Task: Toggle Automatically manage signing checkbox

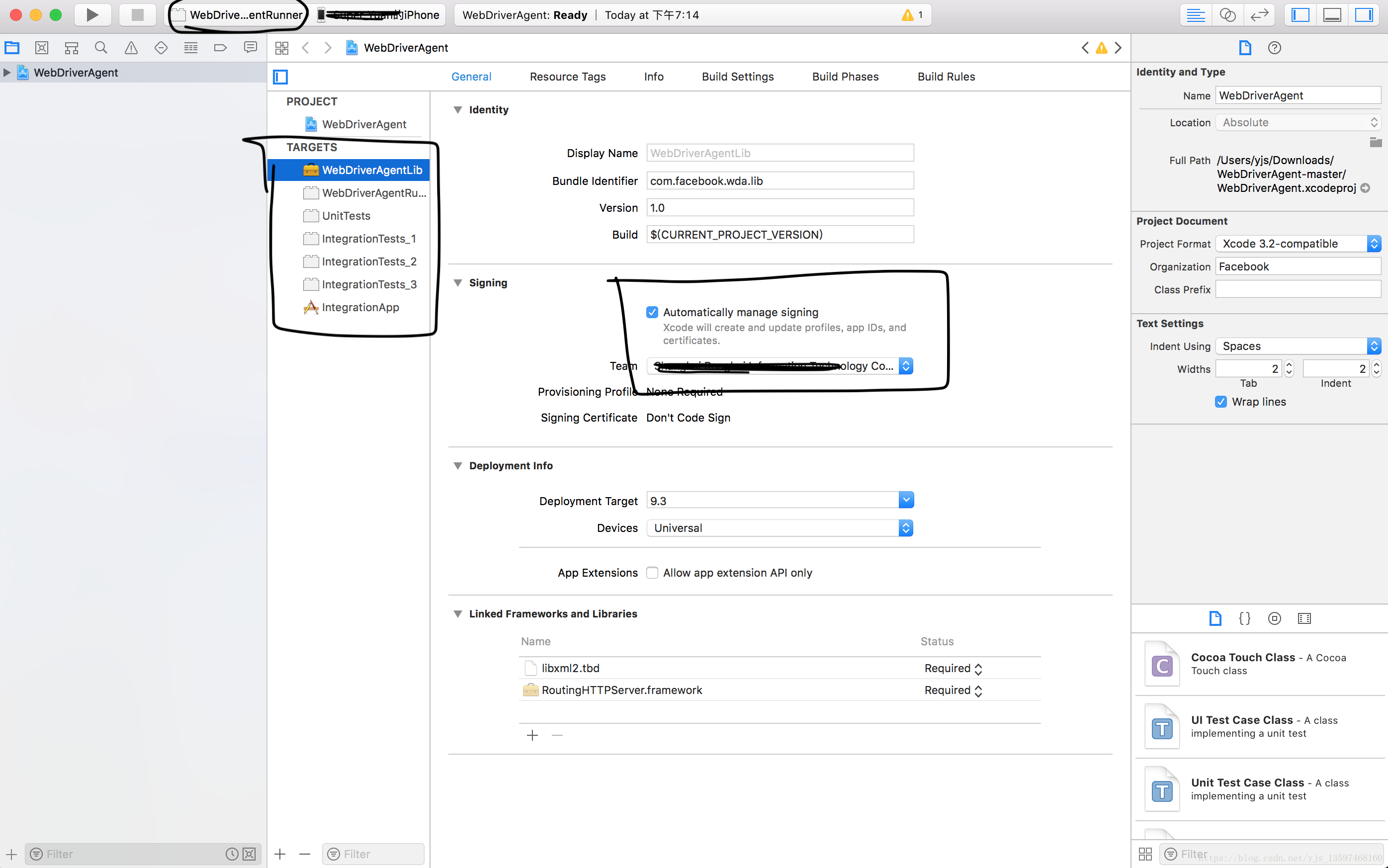Action: (x=652, y=312)
